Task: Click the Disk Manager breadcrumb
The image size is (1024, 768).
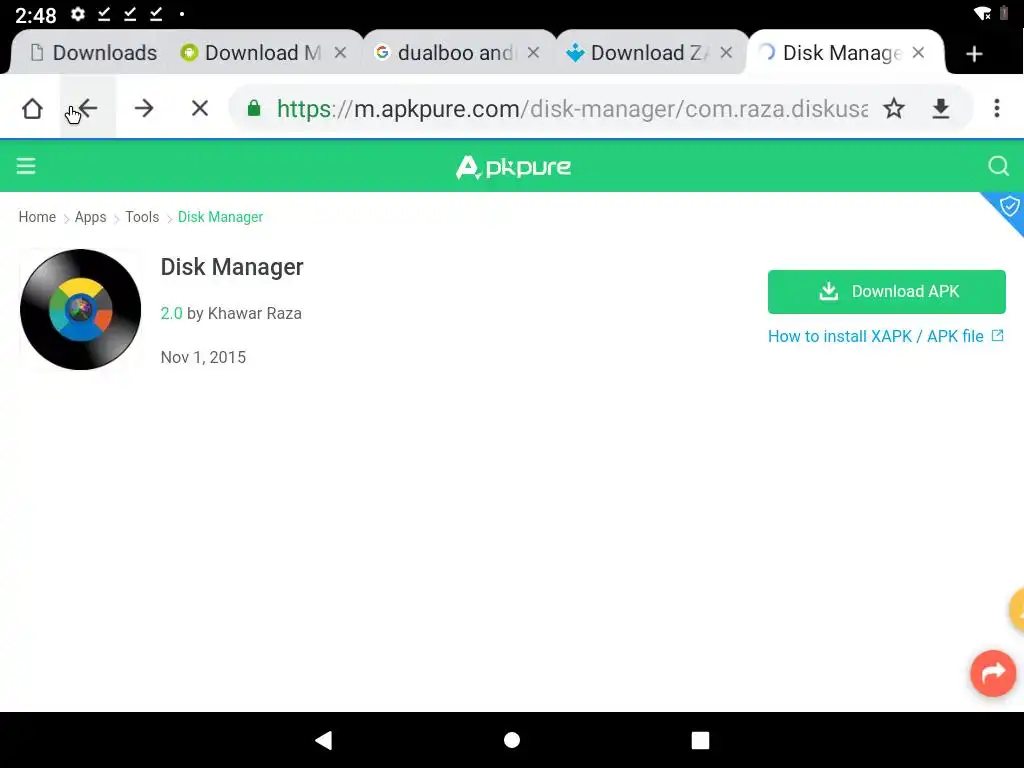Action: pos(220,217)
